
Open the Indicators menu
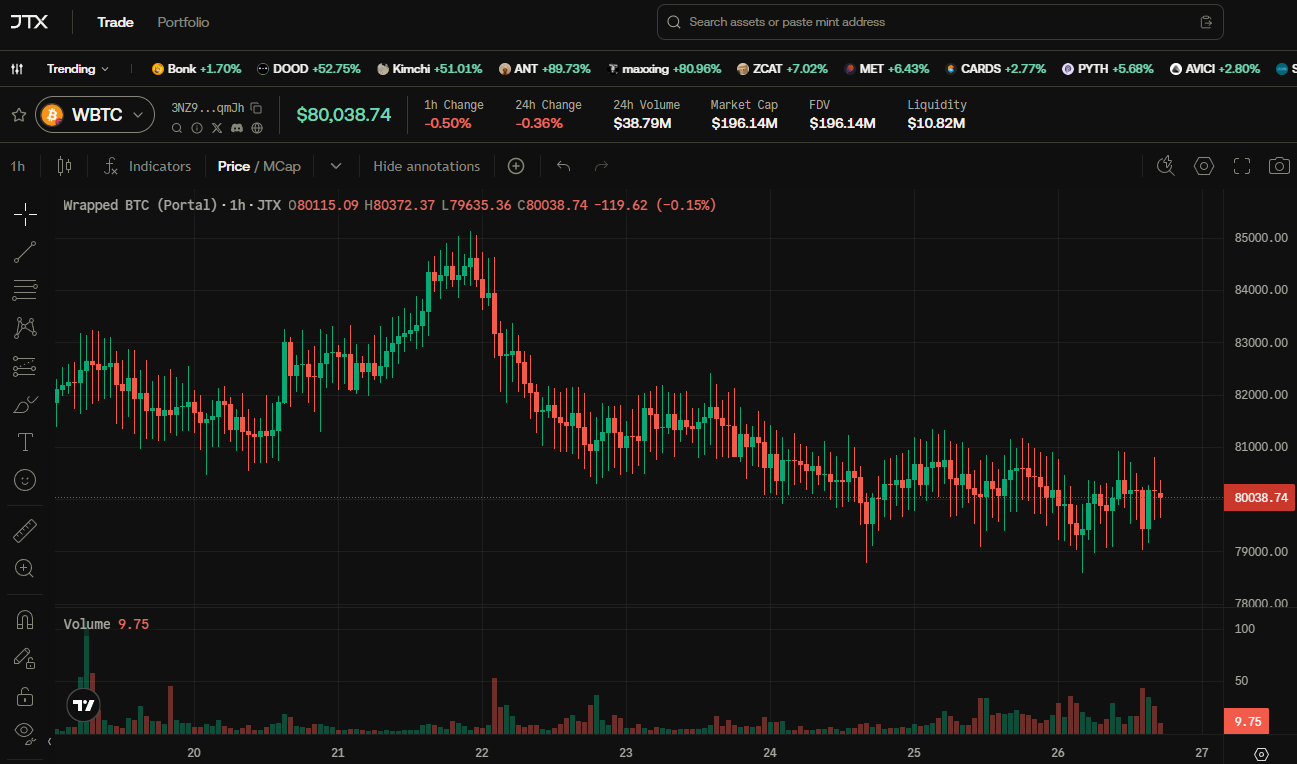pos(148,166)
